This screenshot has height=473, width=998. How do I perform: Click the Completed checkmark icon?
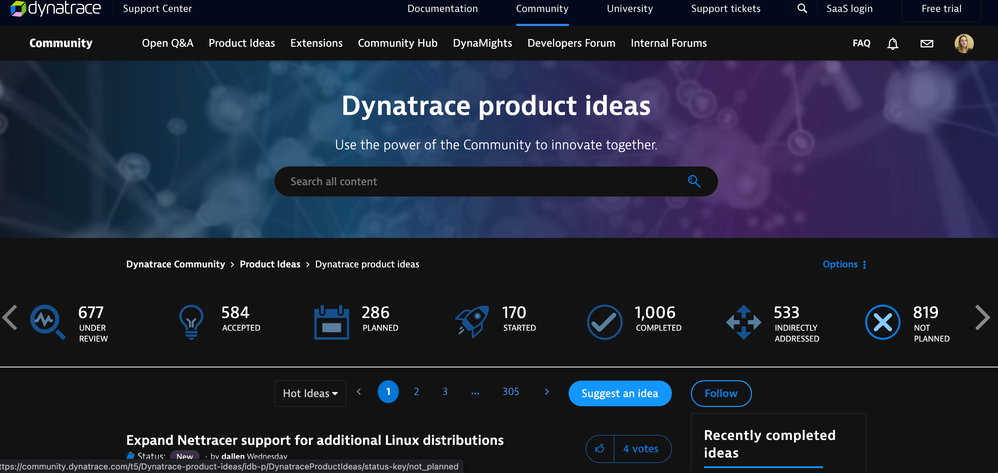[x=604, y=322]
